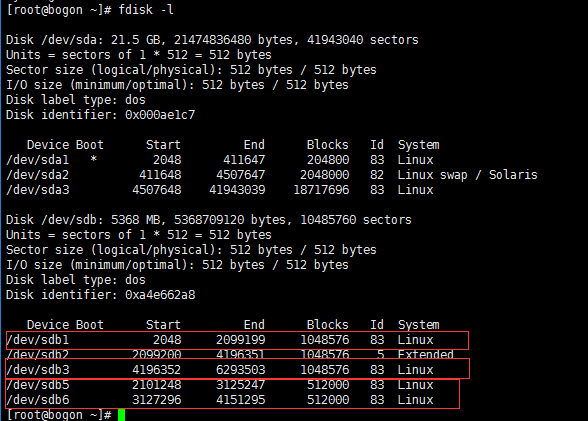588x421 pixels.
Task: Click End value 41943039 for sda3
Action: [237, 190]
